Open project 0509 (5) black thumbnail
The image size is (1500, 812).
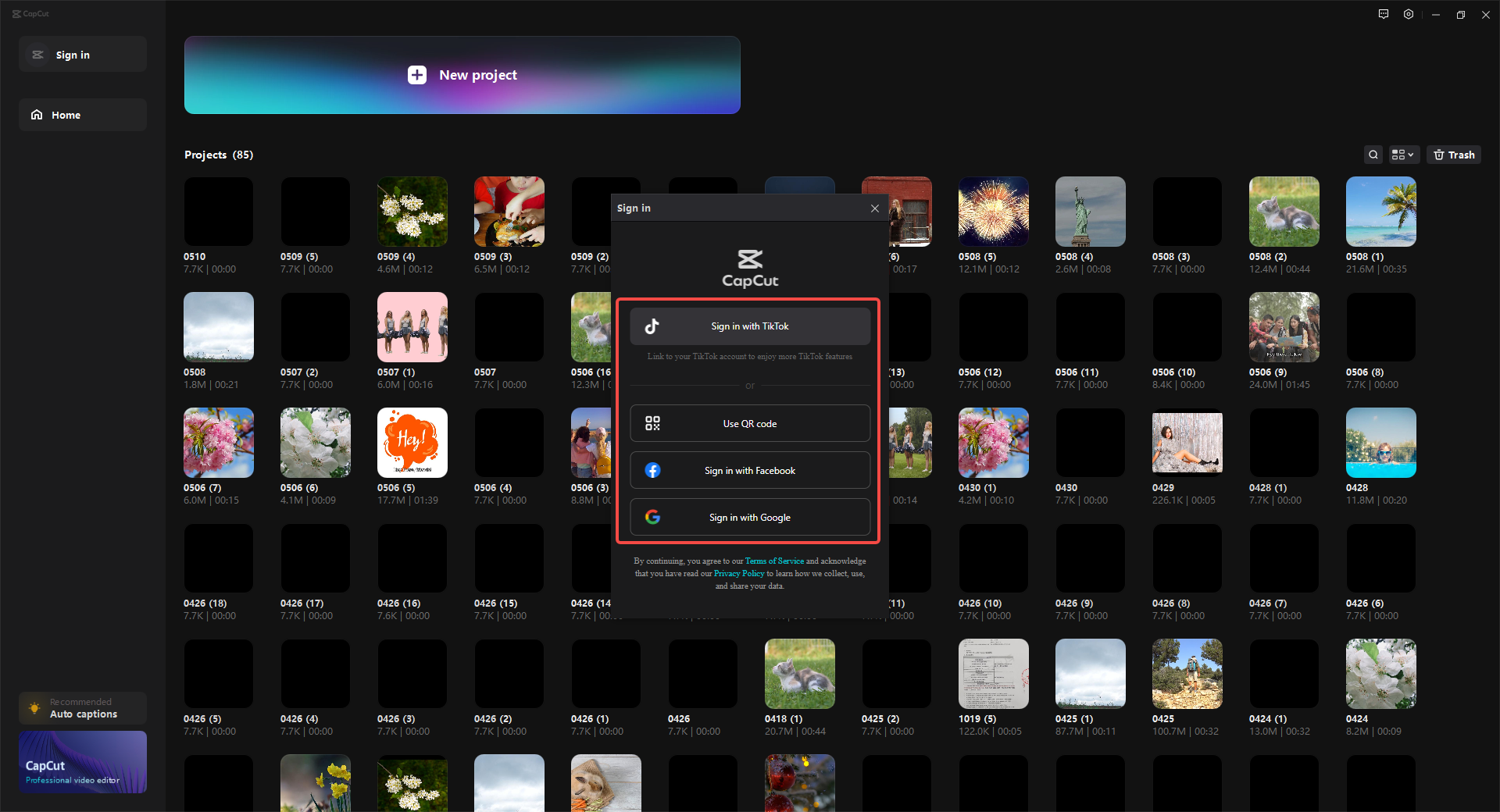(316, 212)
